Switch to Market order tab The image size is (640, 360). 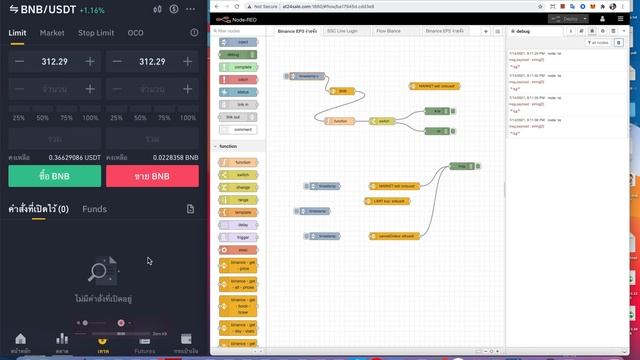tap(52, 33)
